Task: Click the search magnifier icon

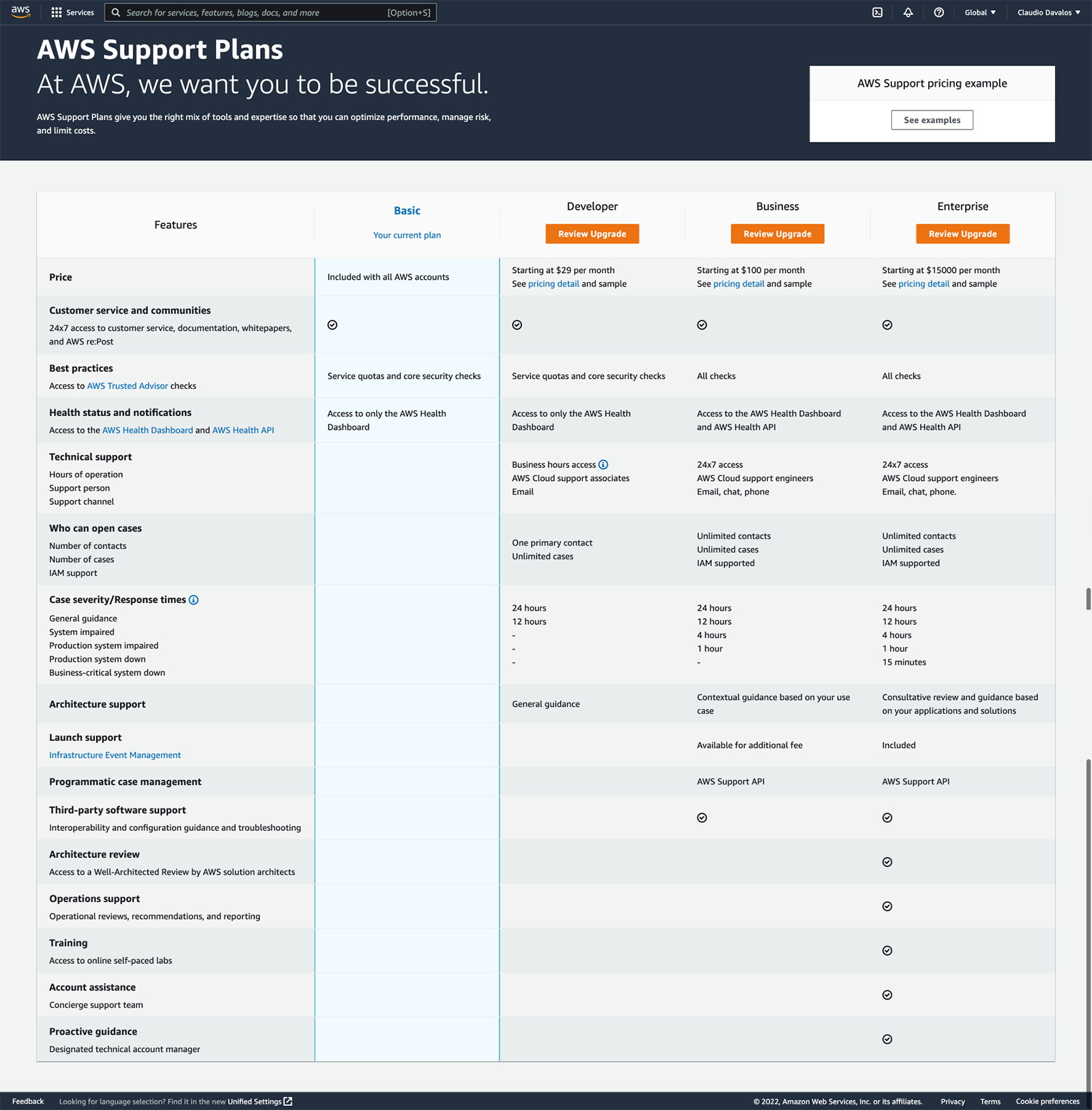Action: click(x=116, y=12)
